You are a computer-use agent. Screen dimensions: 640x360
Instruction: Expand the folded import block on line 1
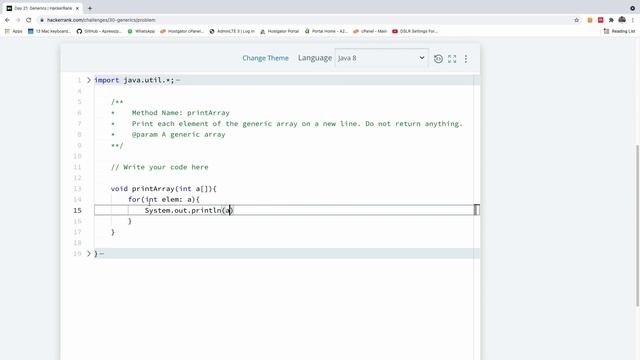click(x=89, y=80)
